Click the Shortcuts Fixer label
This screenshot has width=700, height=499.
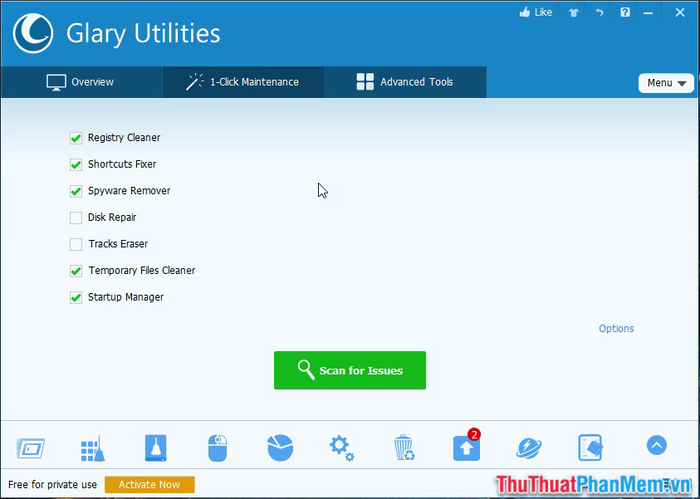(x=122, y=164)
